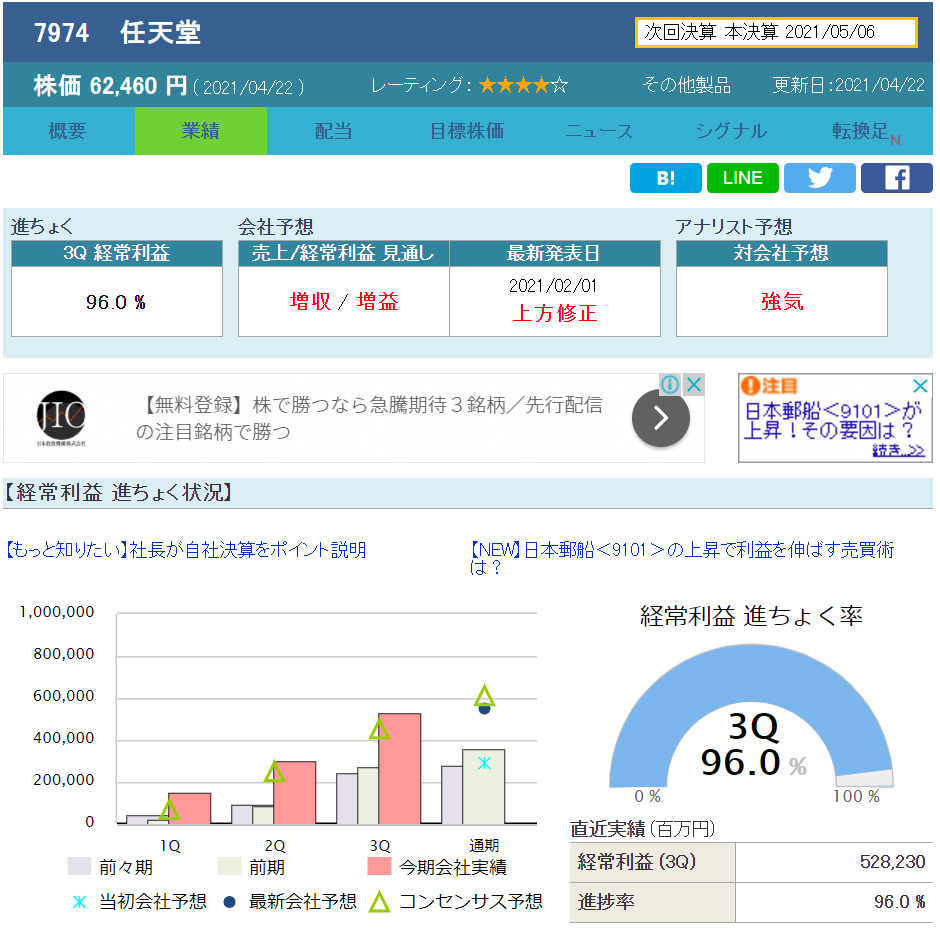Click the 通期 consensus triangle marker
The image size is (940, 932).
coord(484,696)
